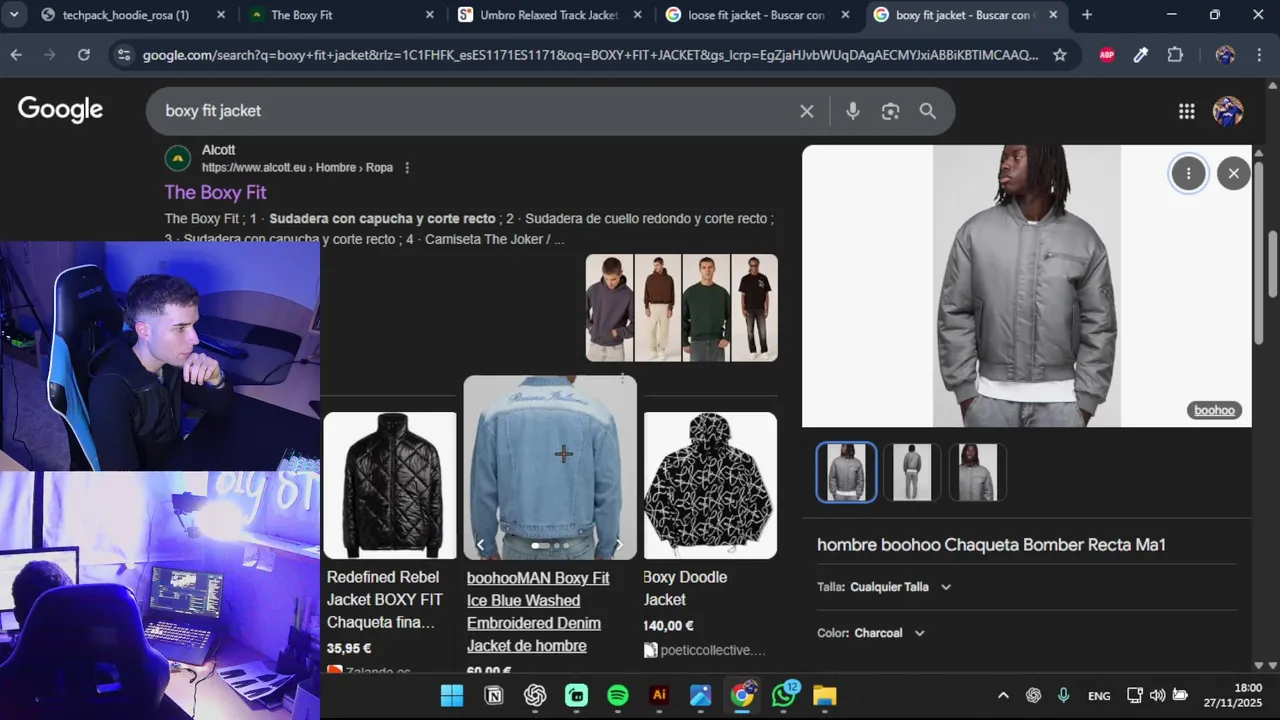Screen dimensions: 1280x720
Task: Select the first bomber jacket thumbnail
Action: [846, 472]
